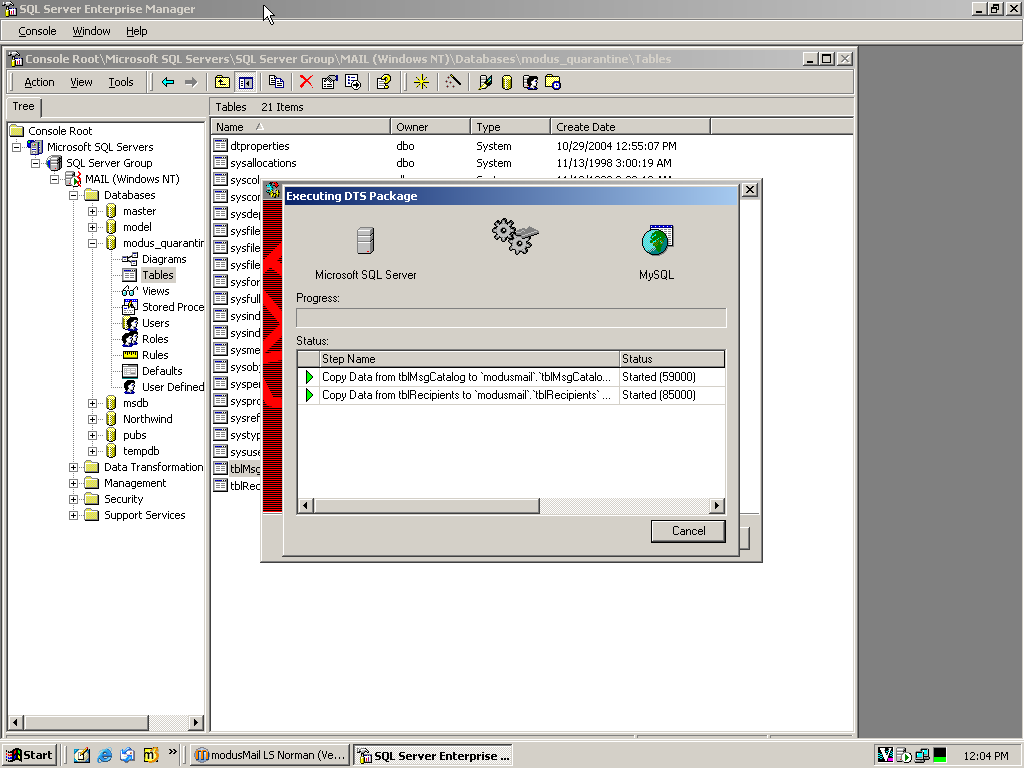Click the taskbar clock showing 12:04 PM
This screenshot has height=768, width=1024.
(985, 756)
